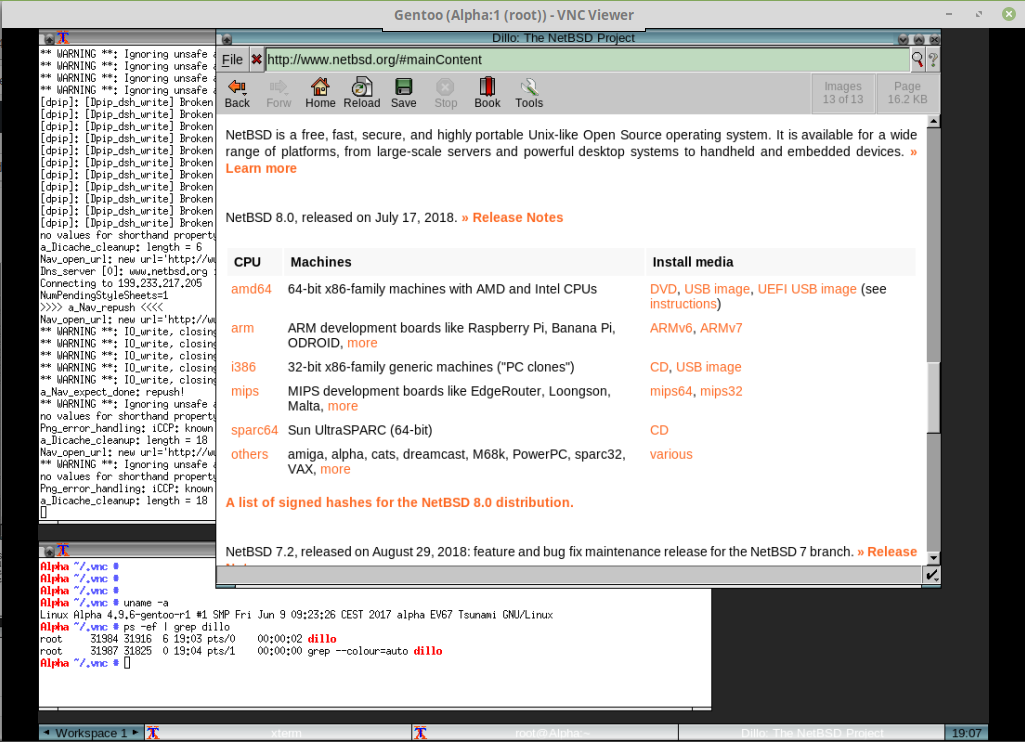Viewport: 1025px width, 742px height.
Task: Follow the Learn more link
Action: 260,168
